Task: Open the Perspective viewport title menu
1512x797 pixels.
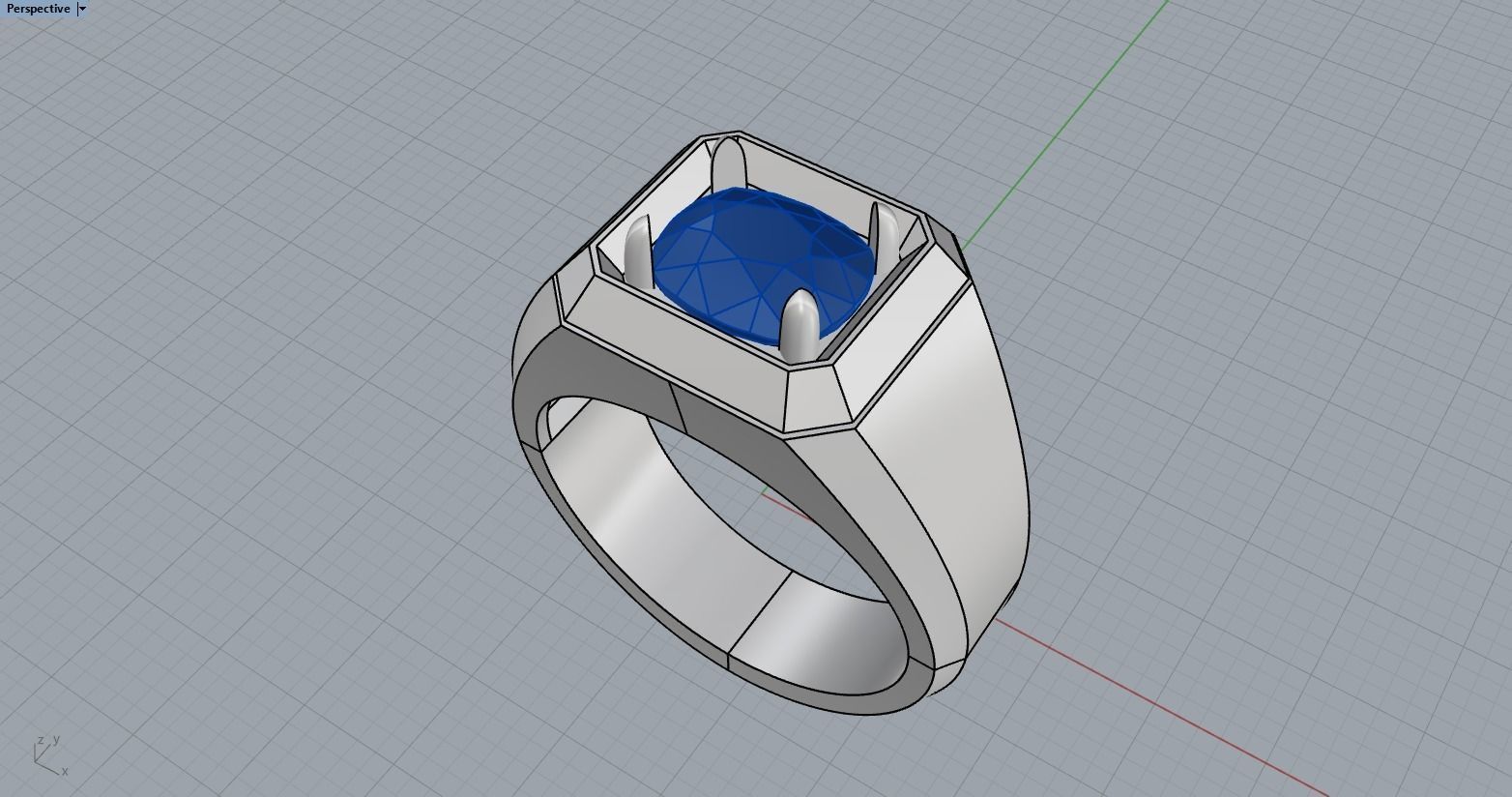Action: [x=38, y=9]
